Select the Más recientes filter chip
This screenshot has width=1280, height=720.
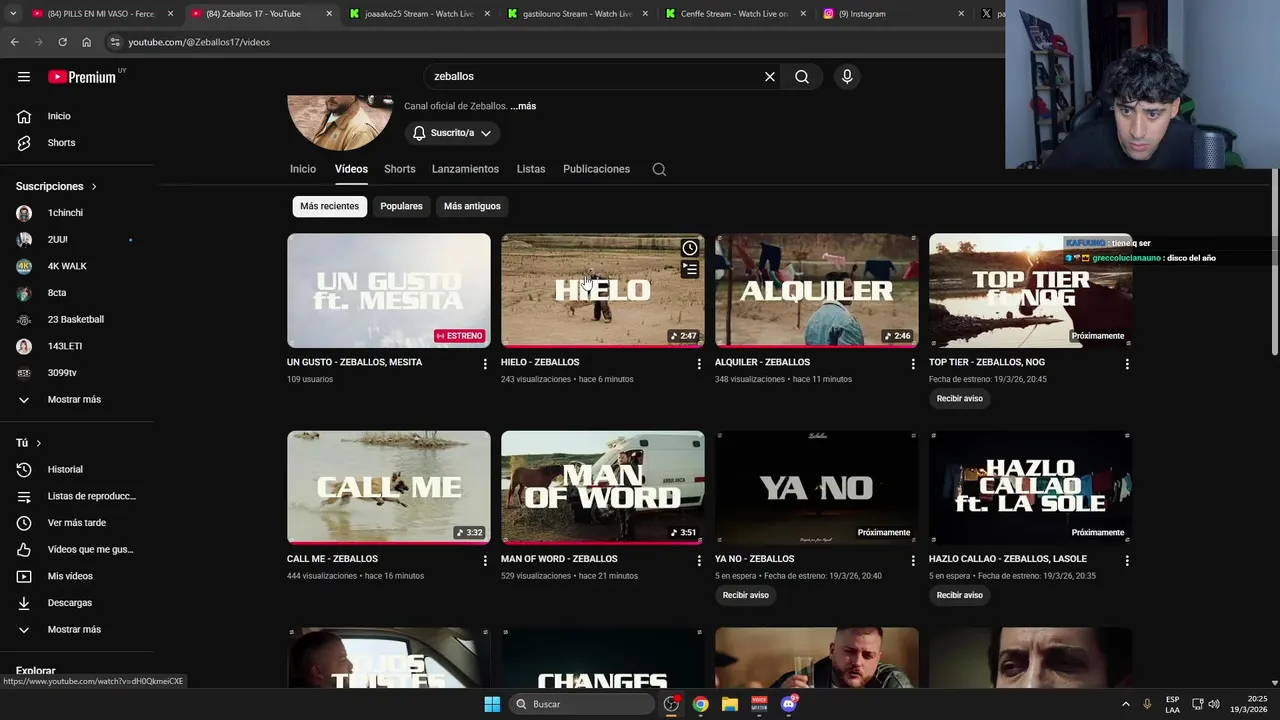tap(329, 206)
